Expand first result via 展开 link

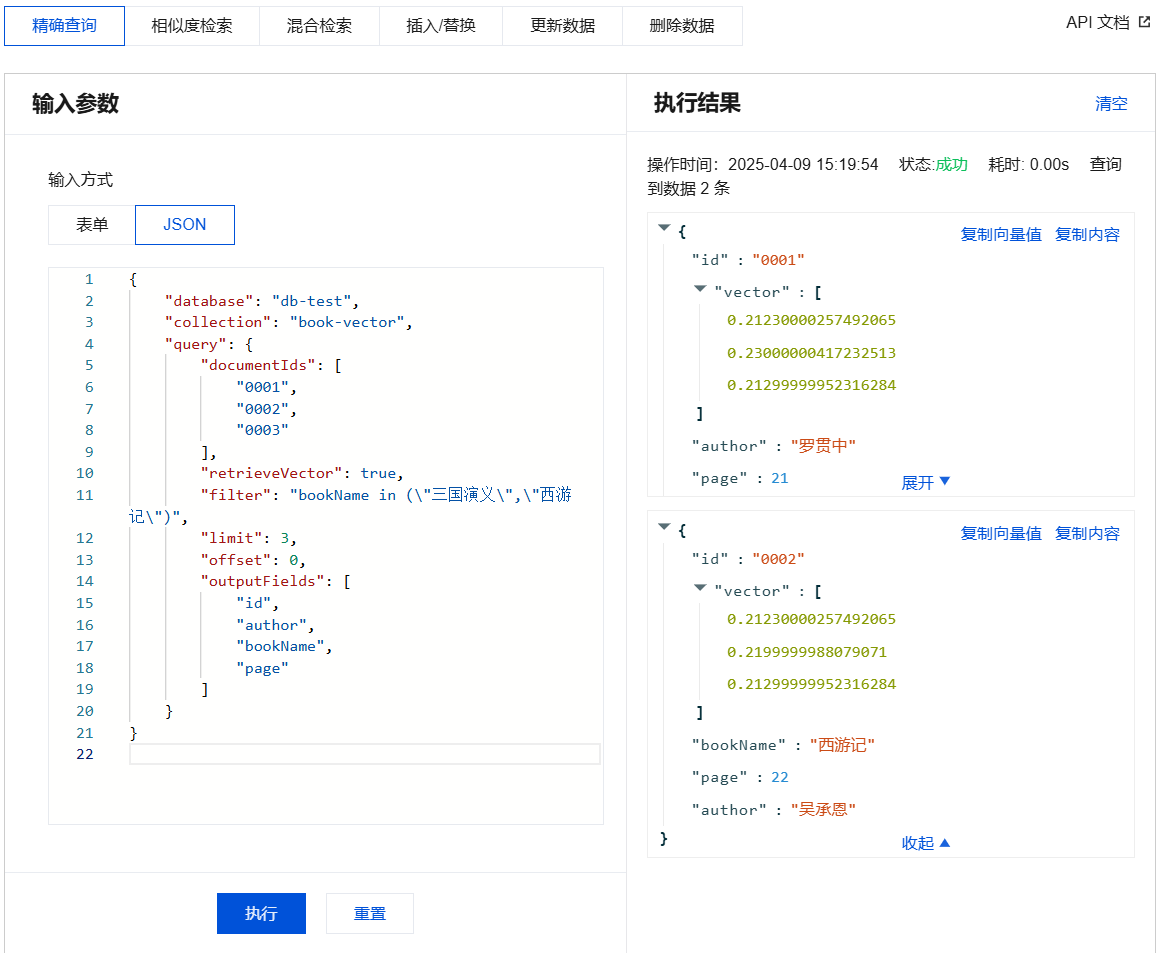pos(925,482)
